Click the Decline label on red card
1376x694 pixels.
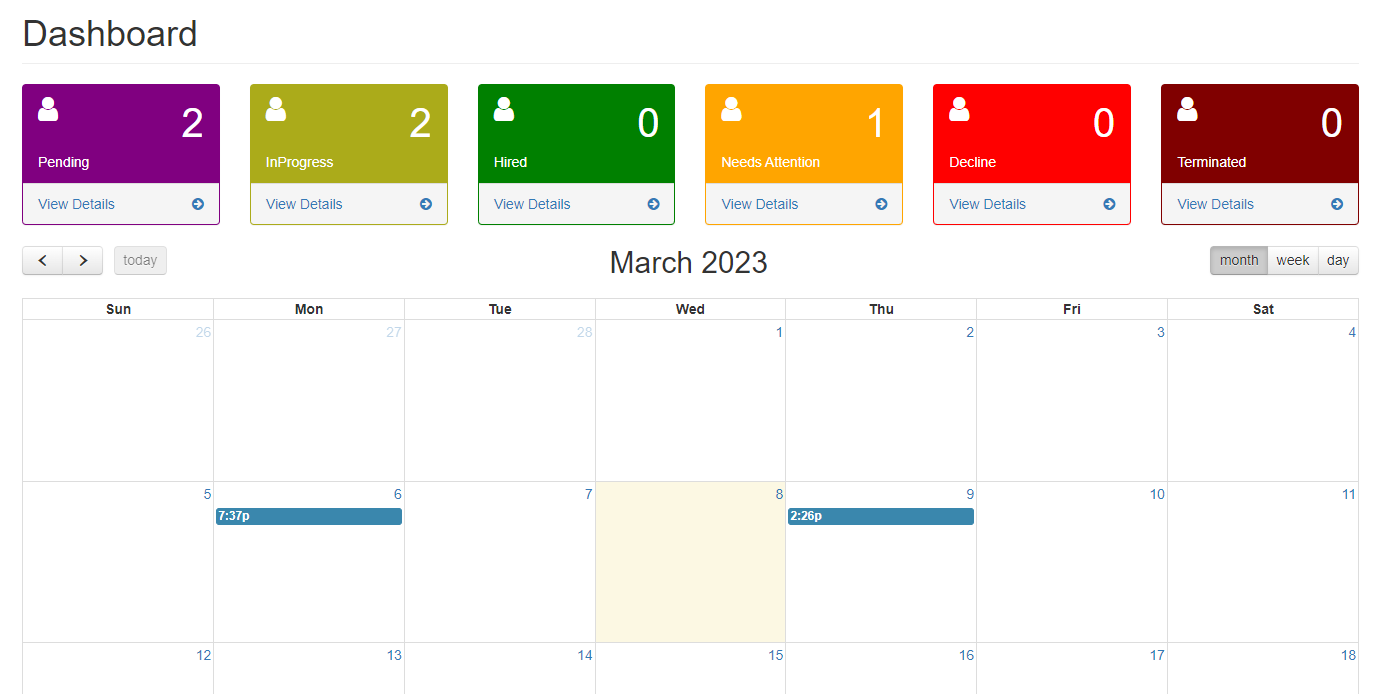pyautogui.click(x=972, y=162)
